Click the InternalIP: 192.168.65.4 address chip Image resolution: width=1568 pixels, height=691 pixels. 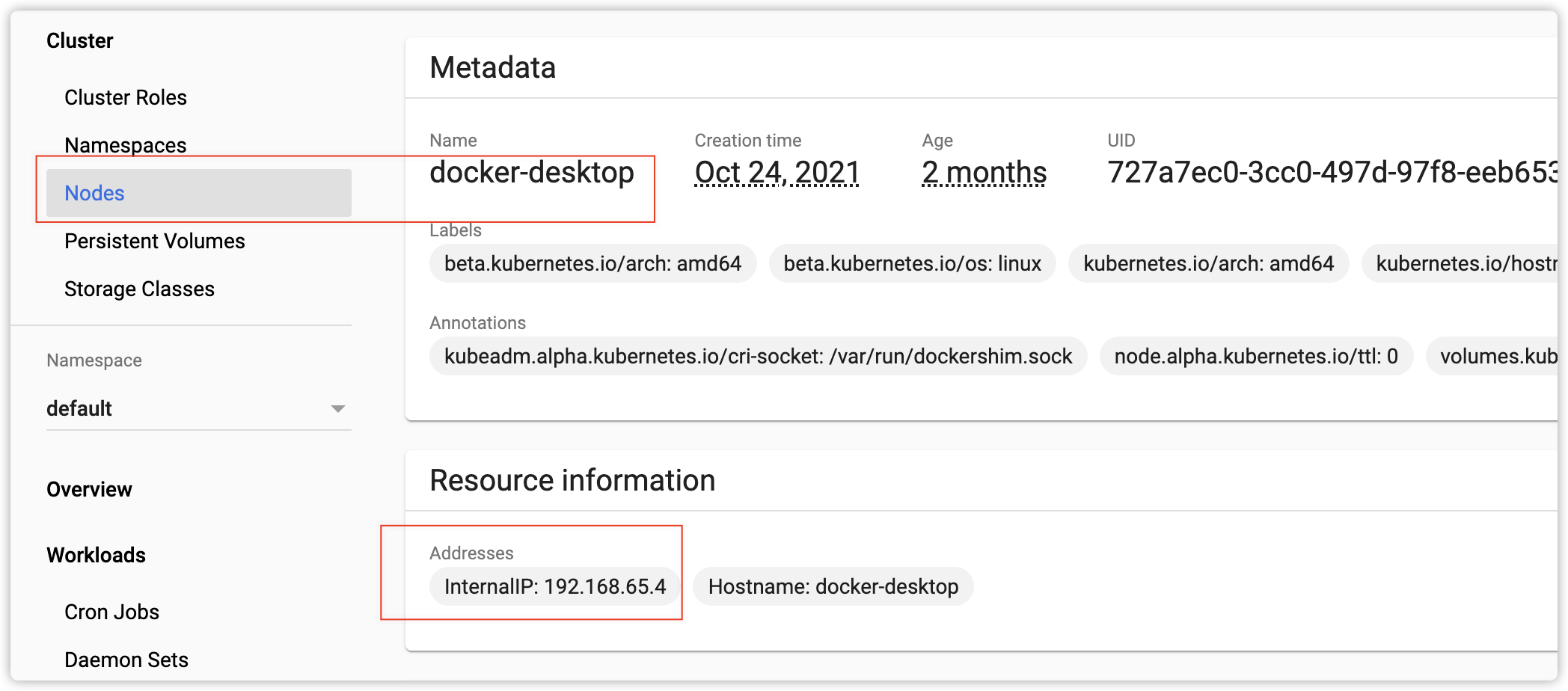click(x=554, y=586)
